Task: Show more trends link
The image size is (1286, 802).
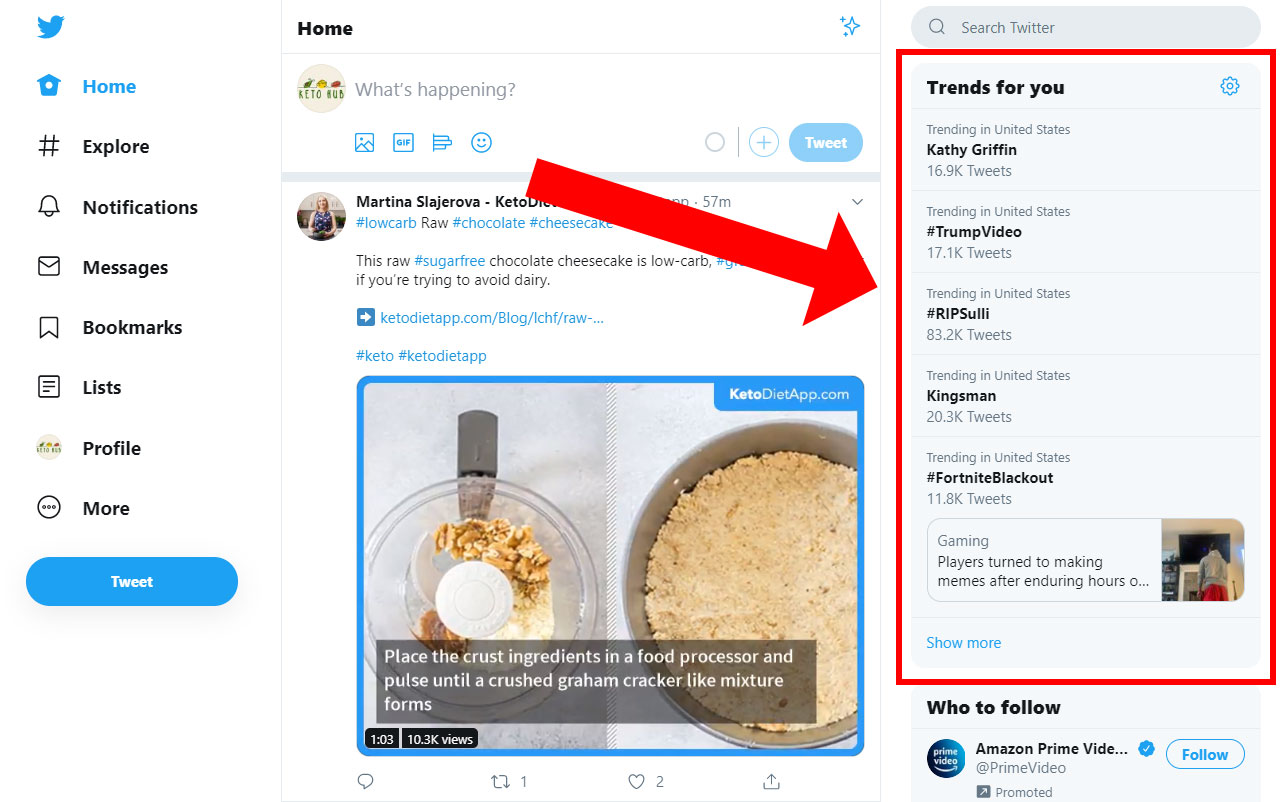Action: (963, 643)
